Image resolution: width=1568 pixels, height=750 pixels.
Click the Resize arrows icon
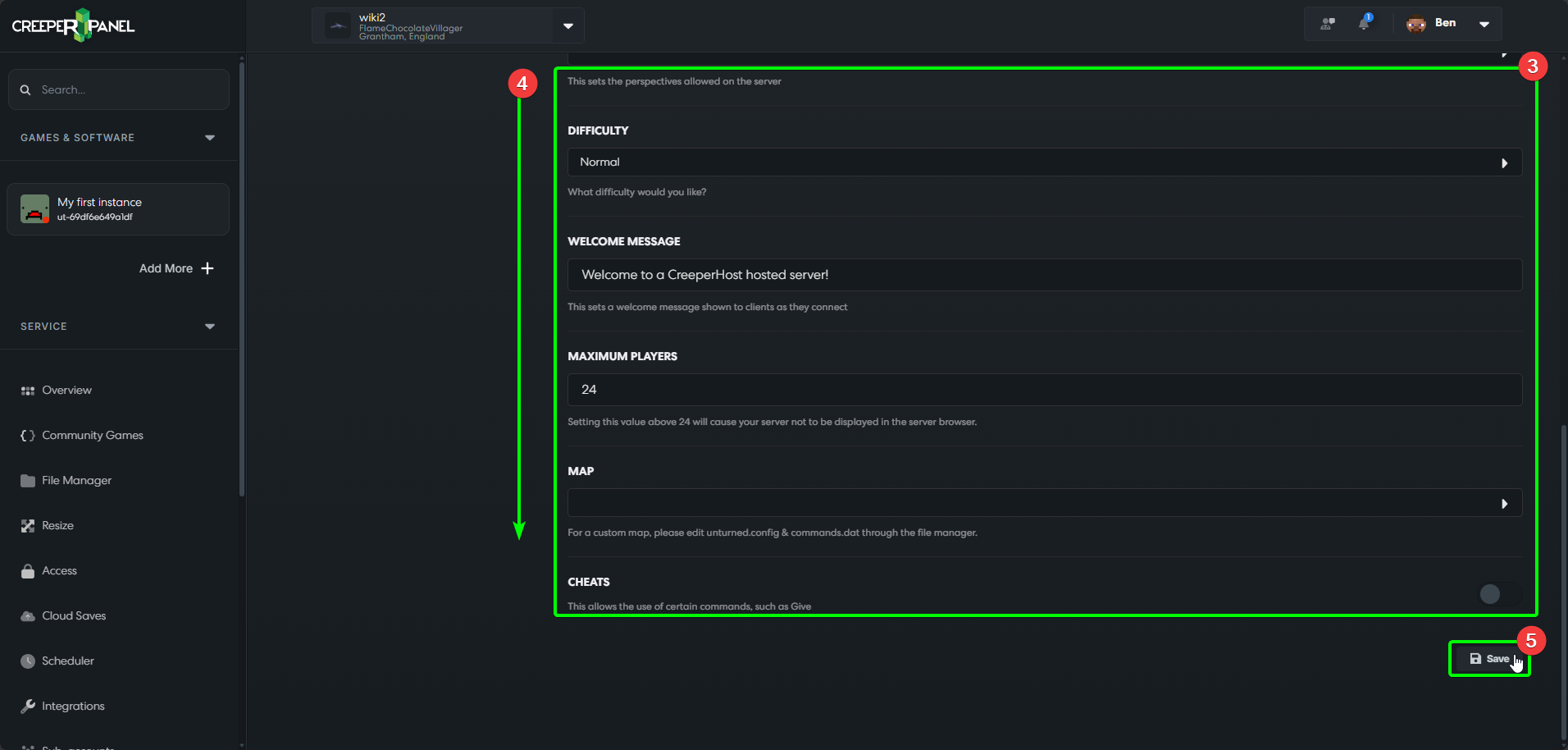tap(27, 525)
